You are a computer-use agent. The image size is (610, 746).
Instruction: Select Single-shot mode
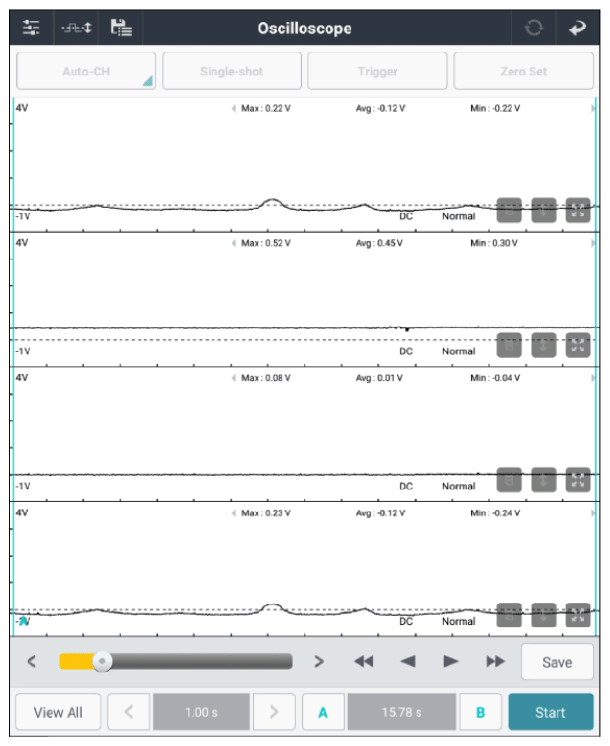[231, 72]
